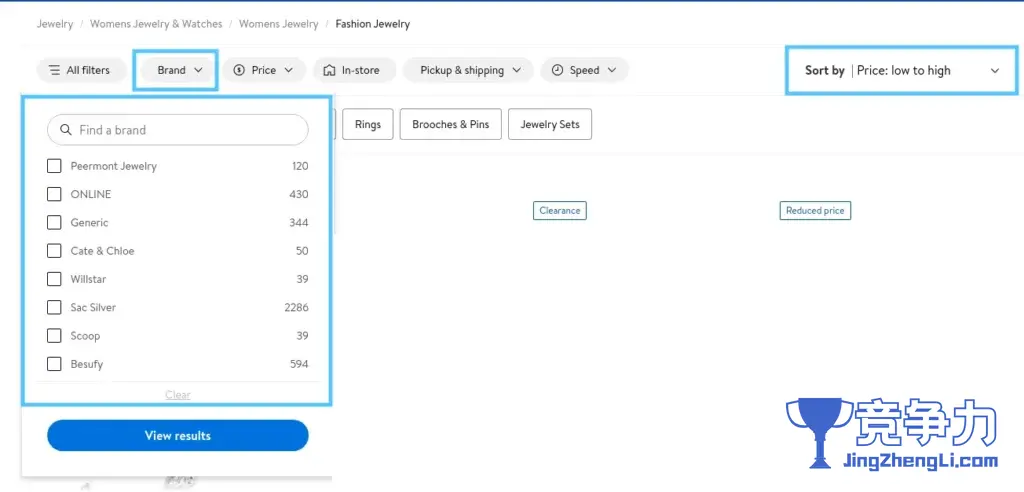Check the Besufy brand box
The height and width of the screenshot is (492, 1024).
click(54, 364)
